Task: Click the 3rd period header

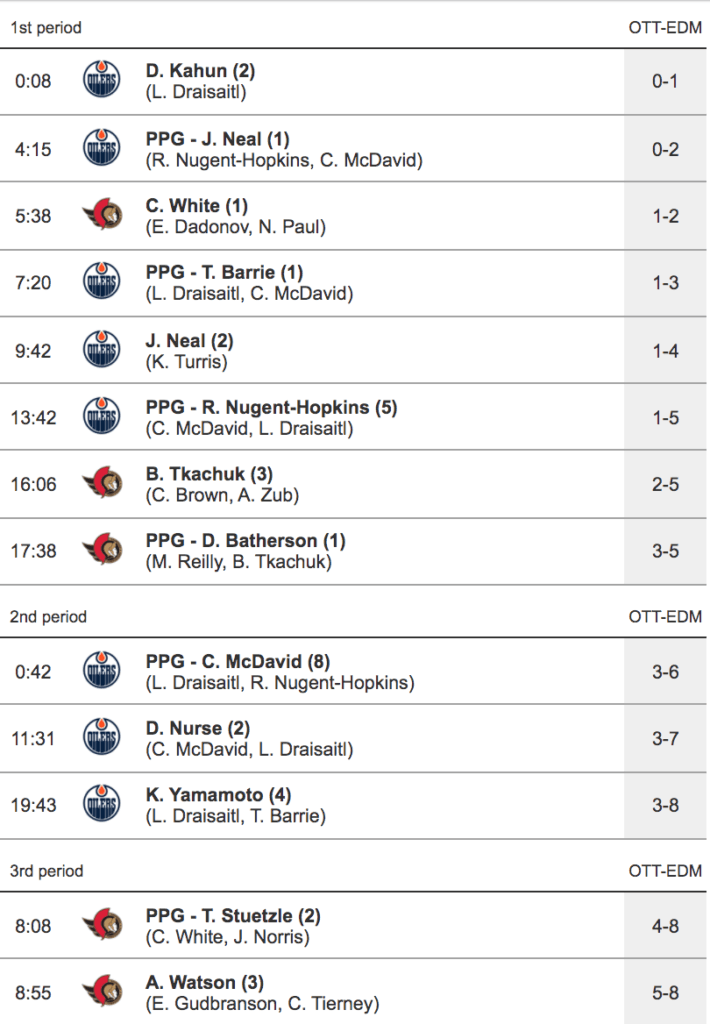Action: click(x=47, y=871)
